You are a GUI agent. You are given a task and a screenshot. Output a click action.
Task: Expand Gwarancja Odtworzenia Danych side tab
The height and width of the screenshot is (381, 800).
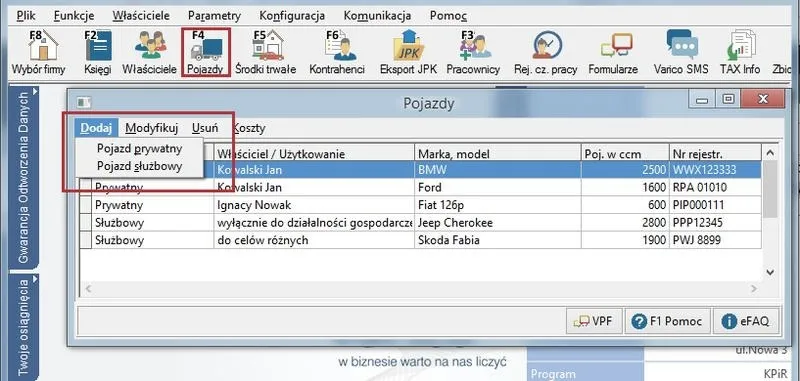point(24,176)
